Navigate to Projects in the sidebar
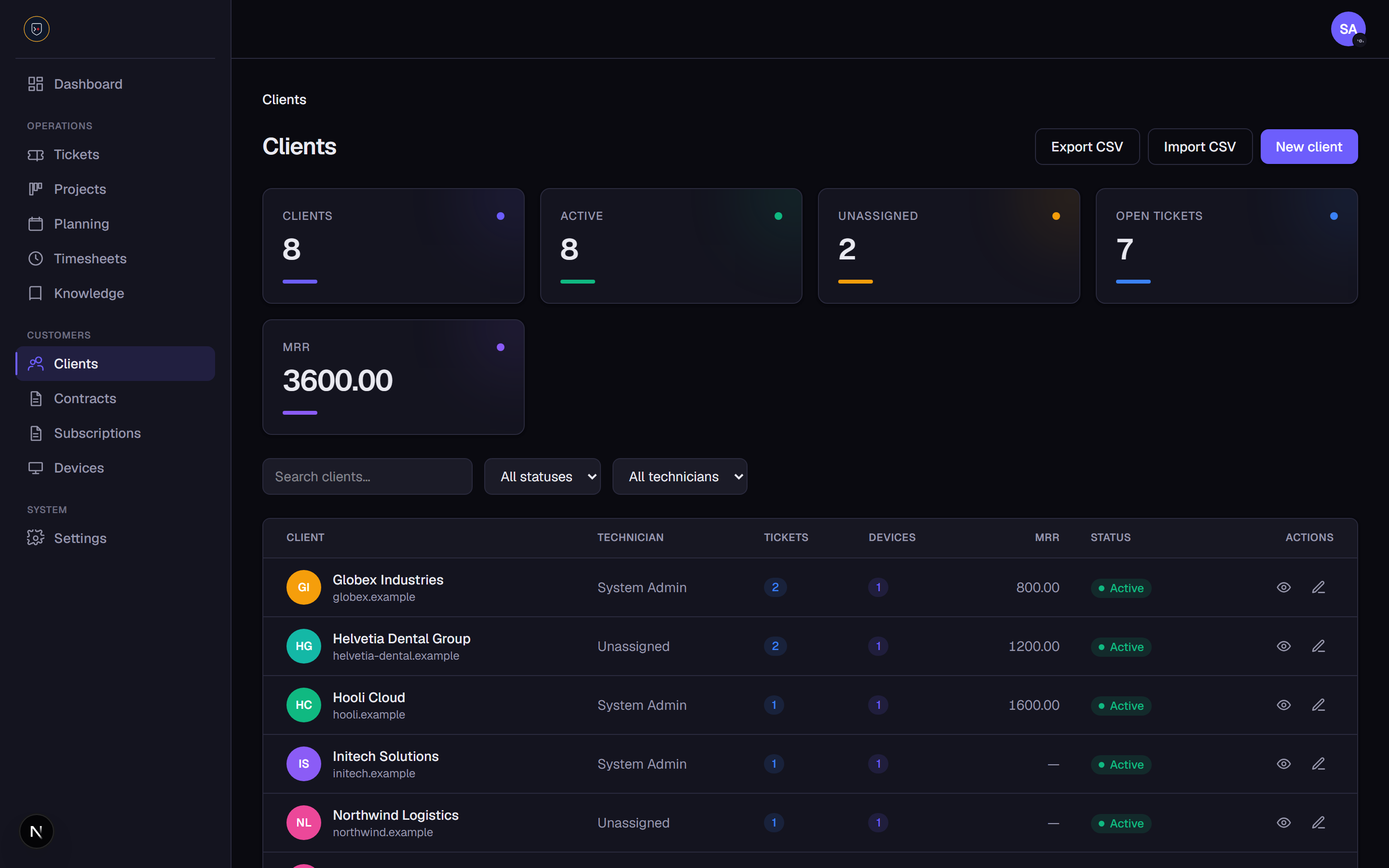This screenshot has width=1389, height=868. (x=115, y=189)
